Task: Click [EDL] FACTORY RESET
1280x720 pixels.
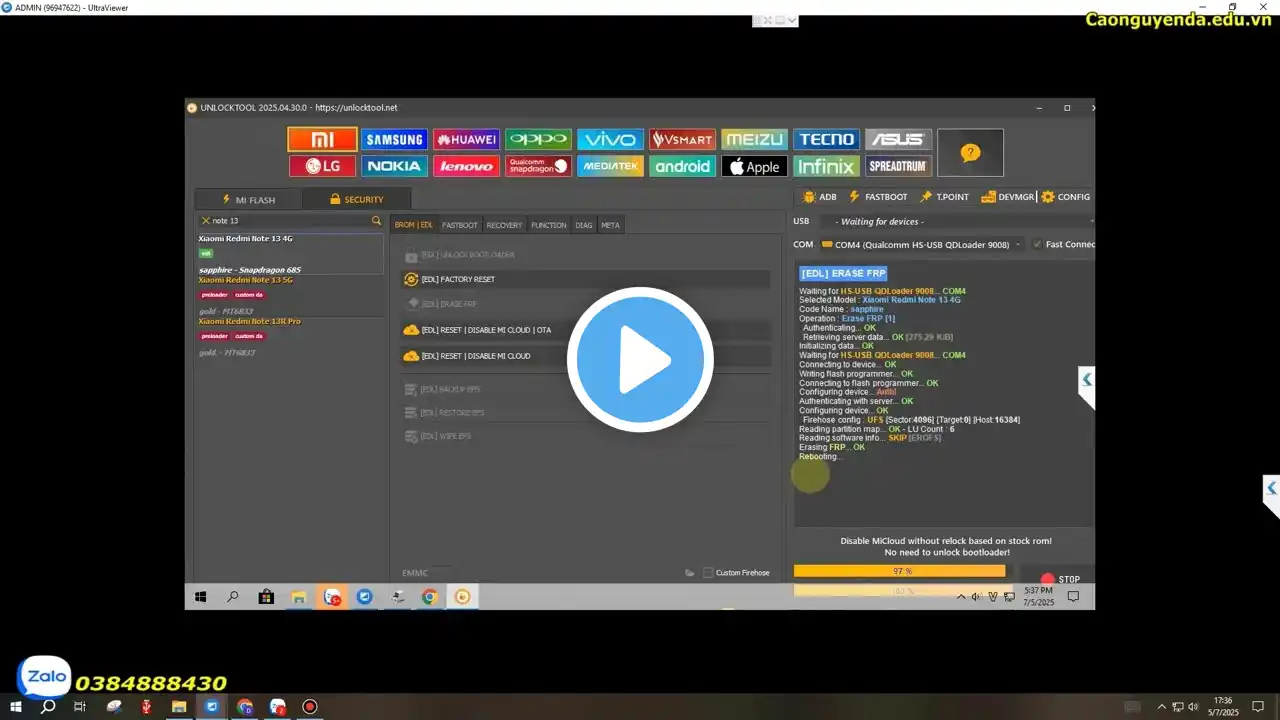Action: pyautogui.click(x=585, y=279)
